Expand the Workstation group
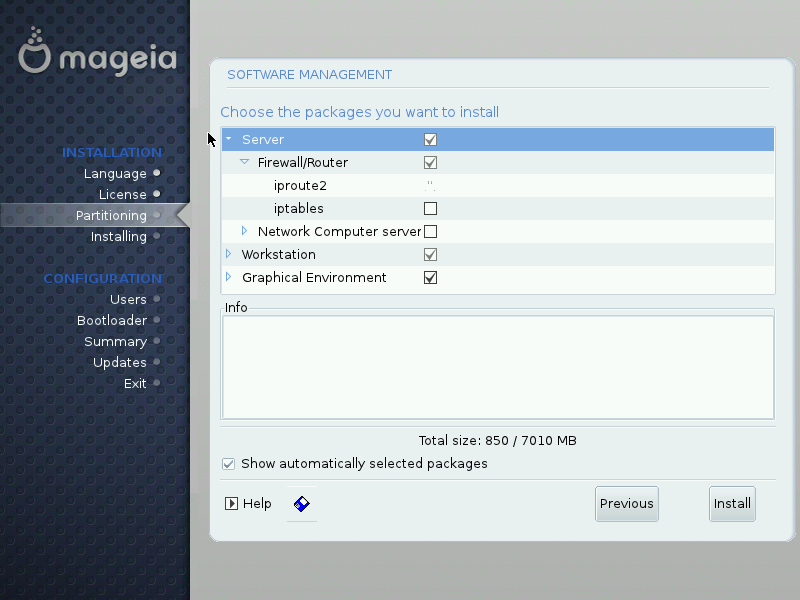Screen dimensions: 800x600 coord(228,254)
